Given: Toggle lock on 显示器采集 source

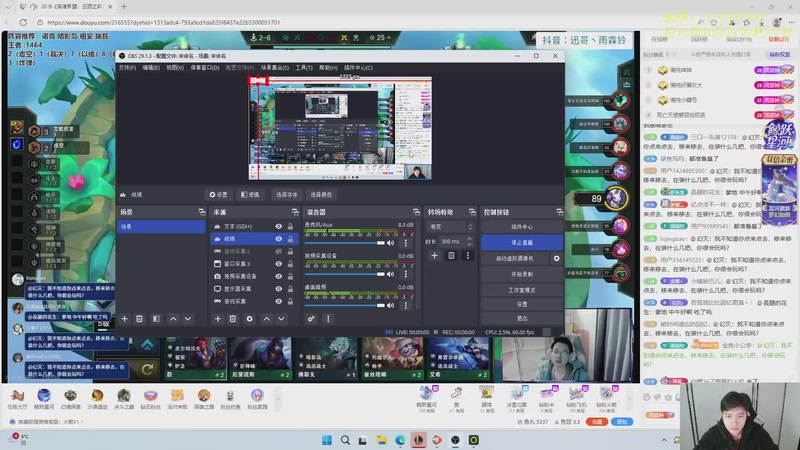Looking at the screenshot, I should pos(290,289).
